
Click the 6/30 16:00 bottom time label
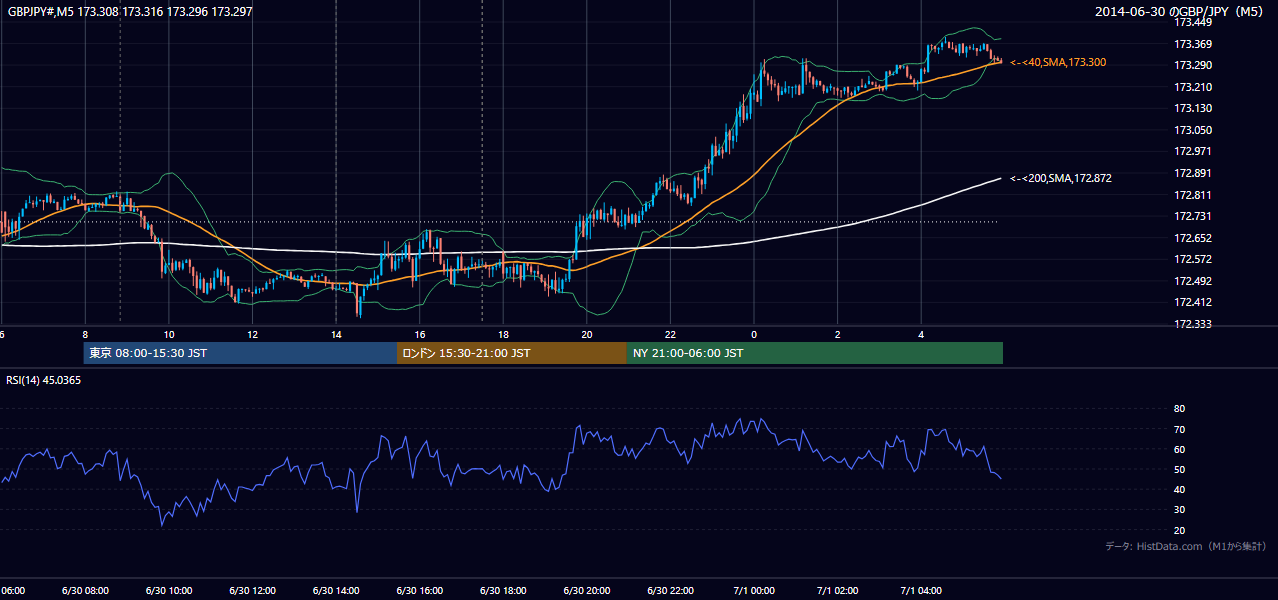(419, 590)
